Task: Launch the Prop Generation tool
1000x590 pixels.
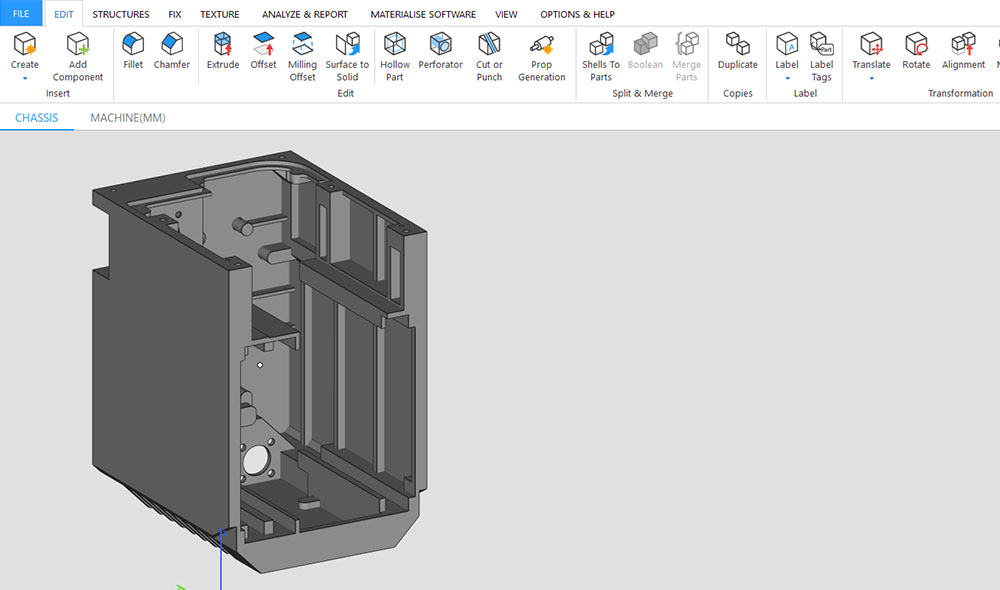Action: pos(541,57)
